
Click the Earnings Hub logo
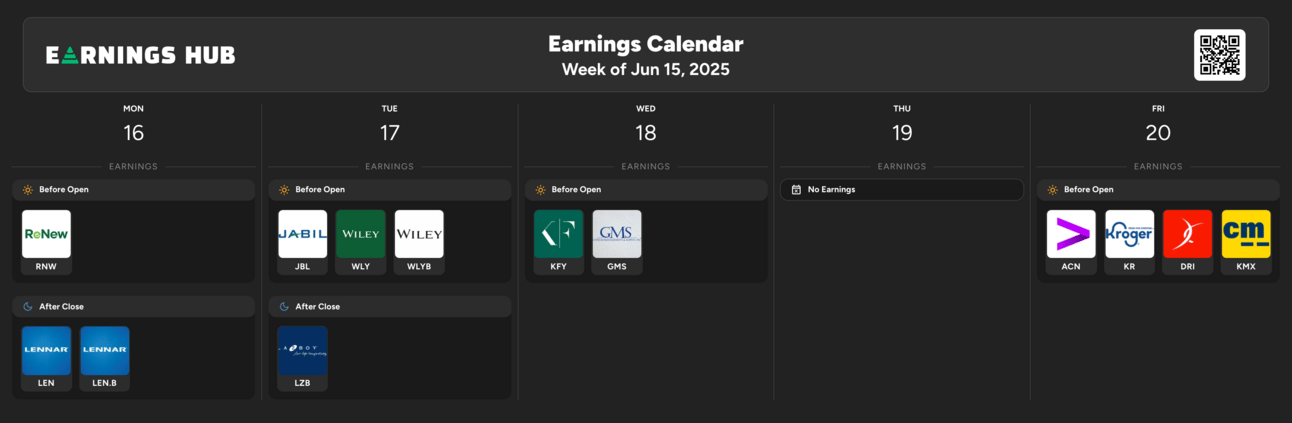tap(141, 55)
